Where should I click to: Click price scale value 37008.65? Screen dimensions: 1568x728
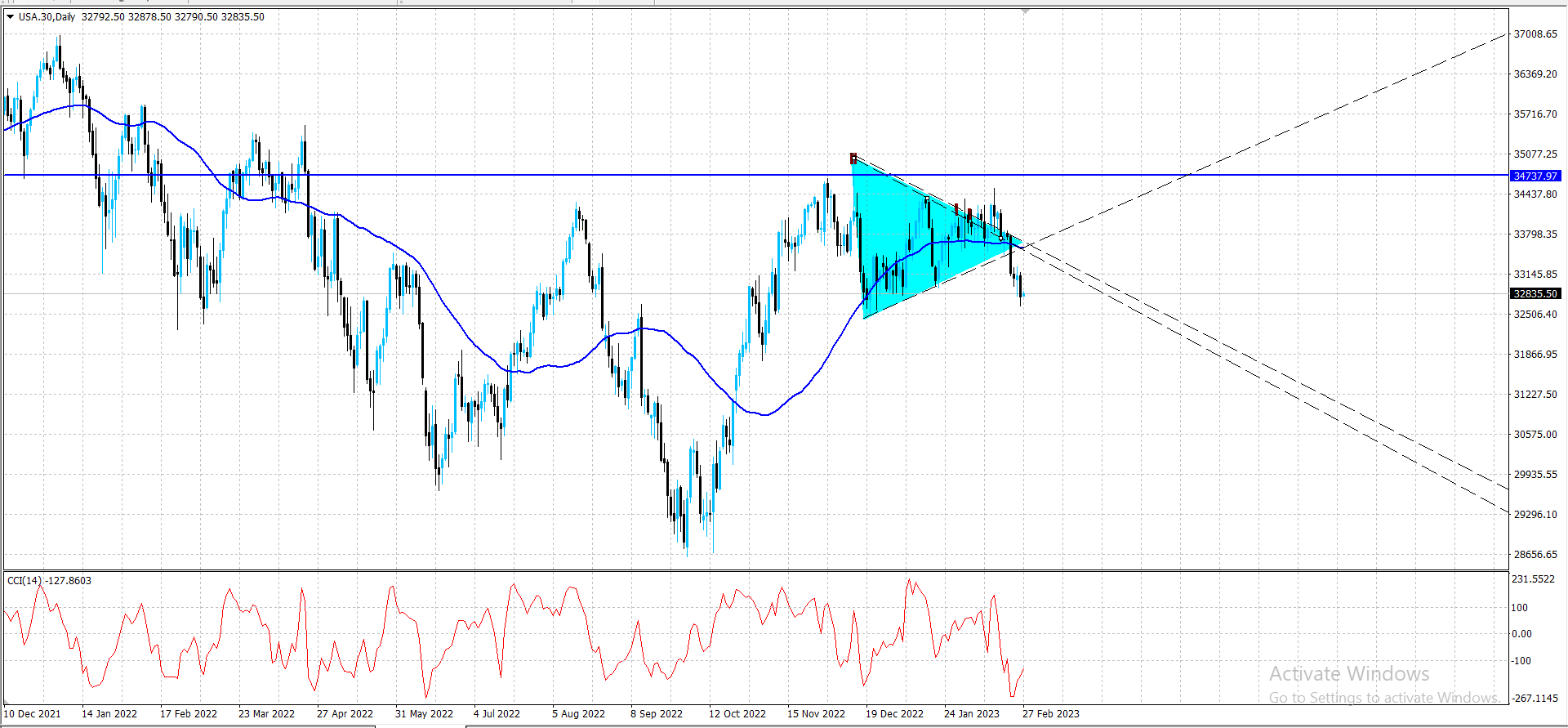(x=1535, y=34)
